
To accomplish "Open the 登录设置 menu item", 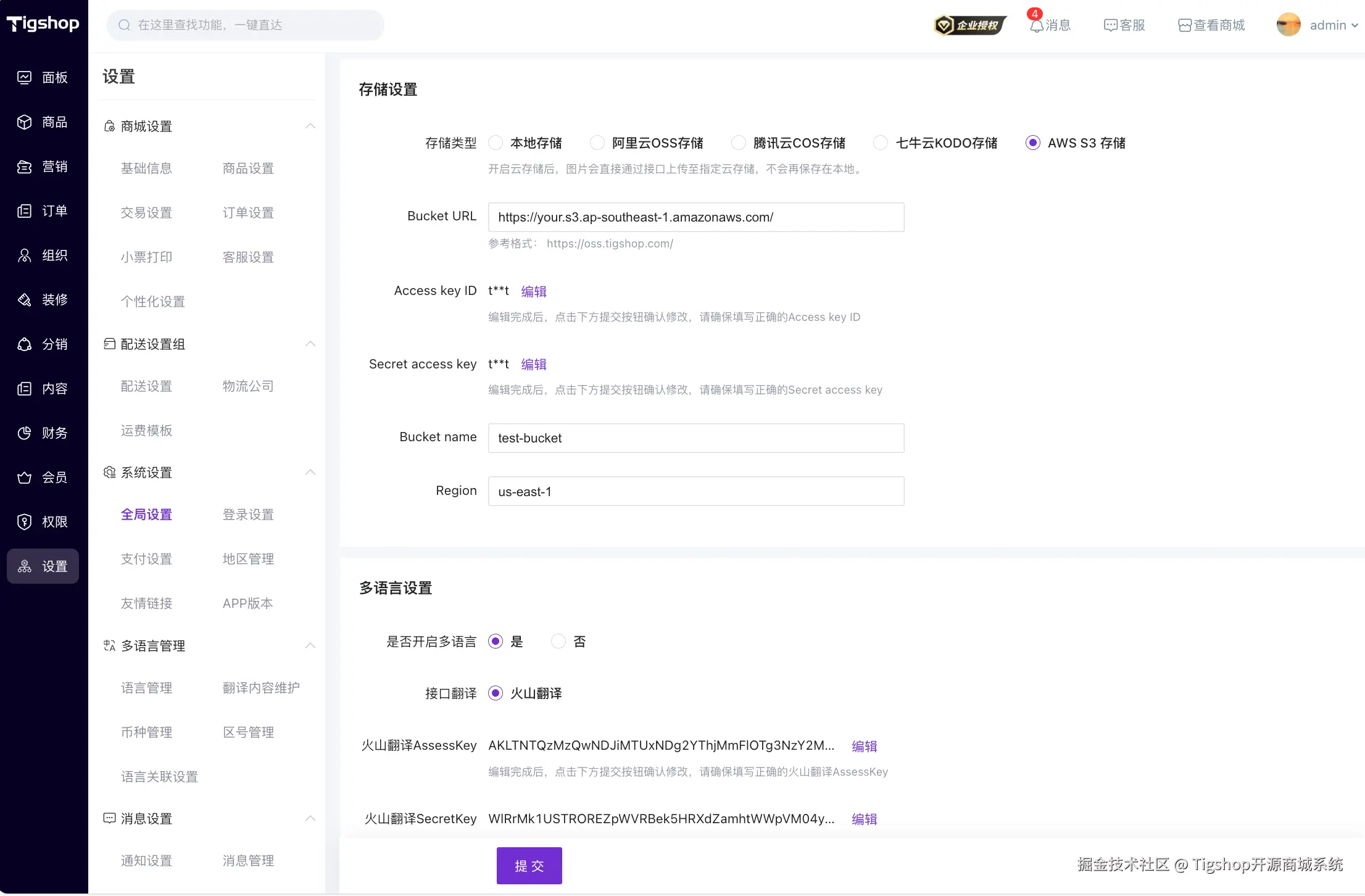I will [248, 515].
